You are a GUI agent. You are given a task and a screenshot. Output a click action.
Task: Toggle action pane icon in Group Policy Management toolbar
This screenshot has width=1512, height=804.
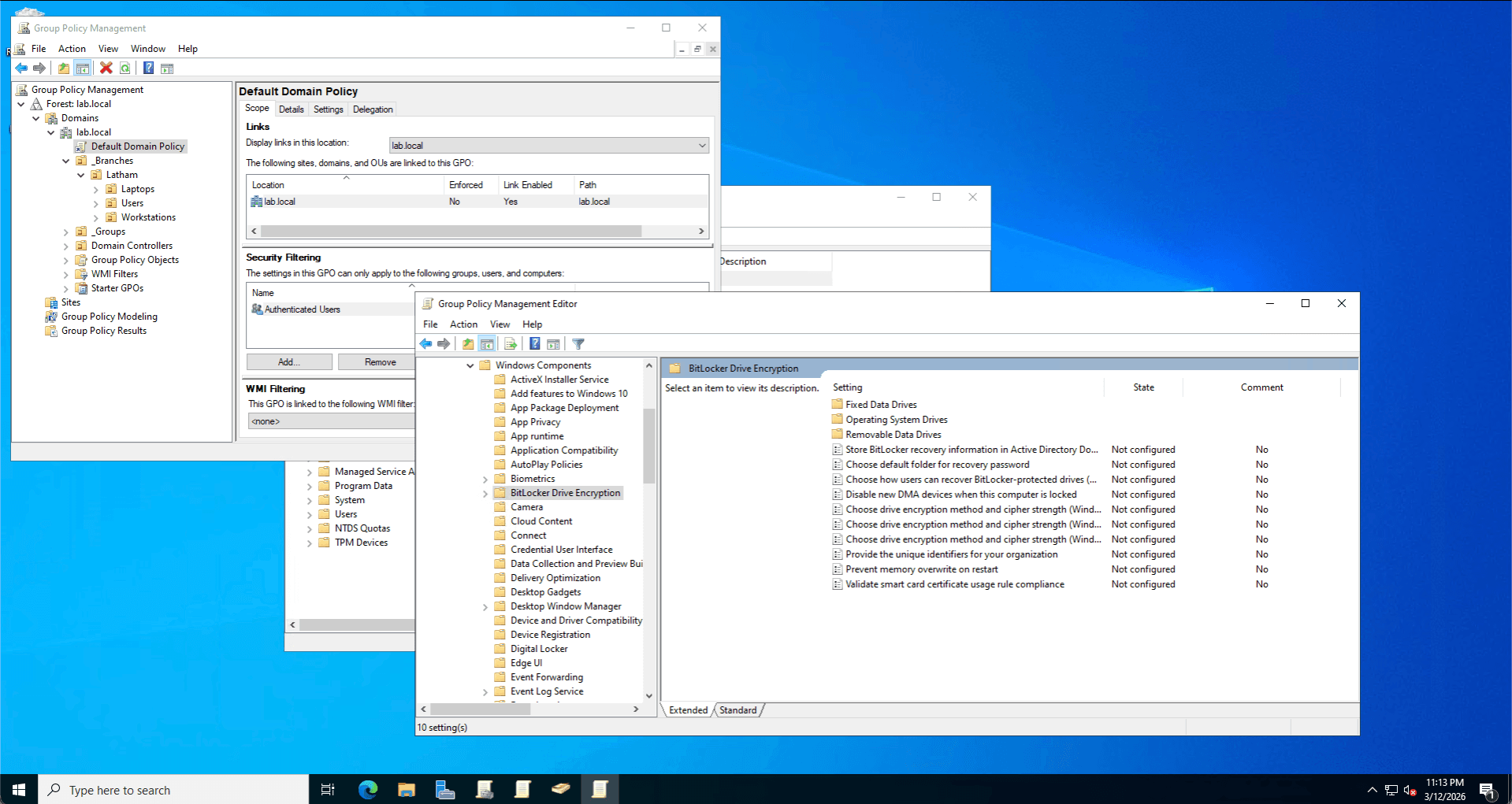coord(167,69)
